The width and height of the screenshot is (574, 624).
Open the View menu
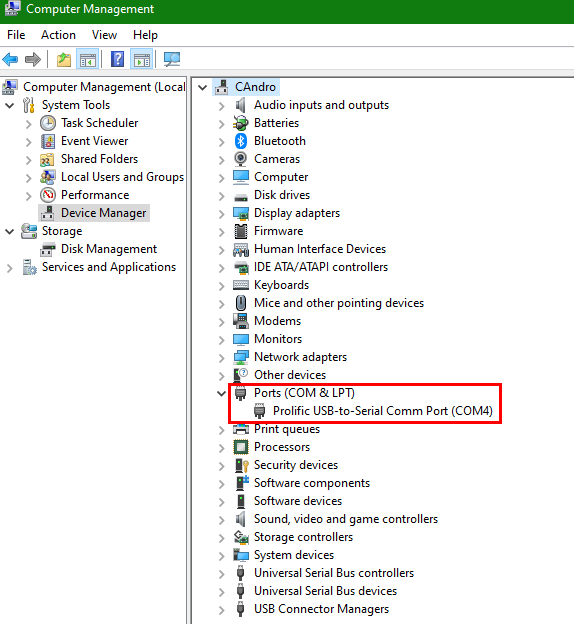(x=104, y=35)
